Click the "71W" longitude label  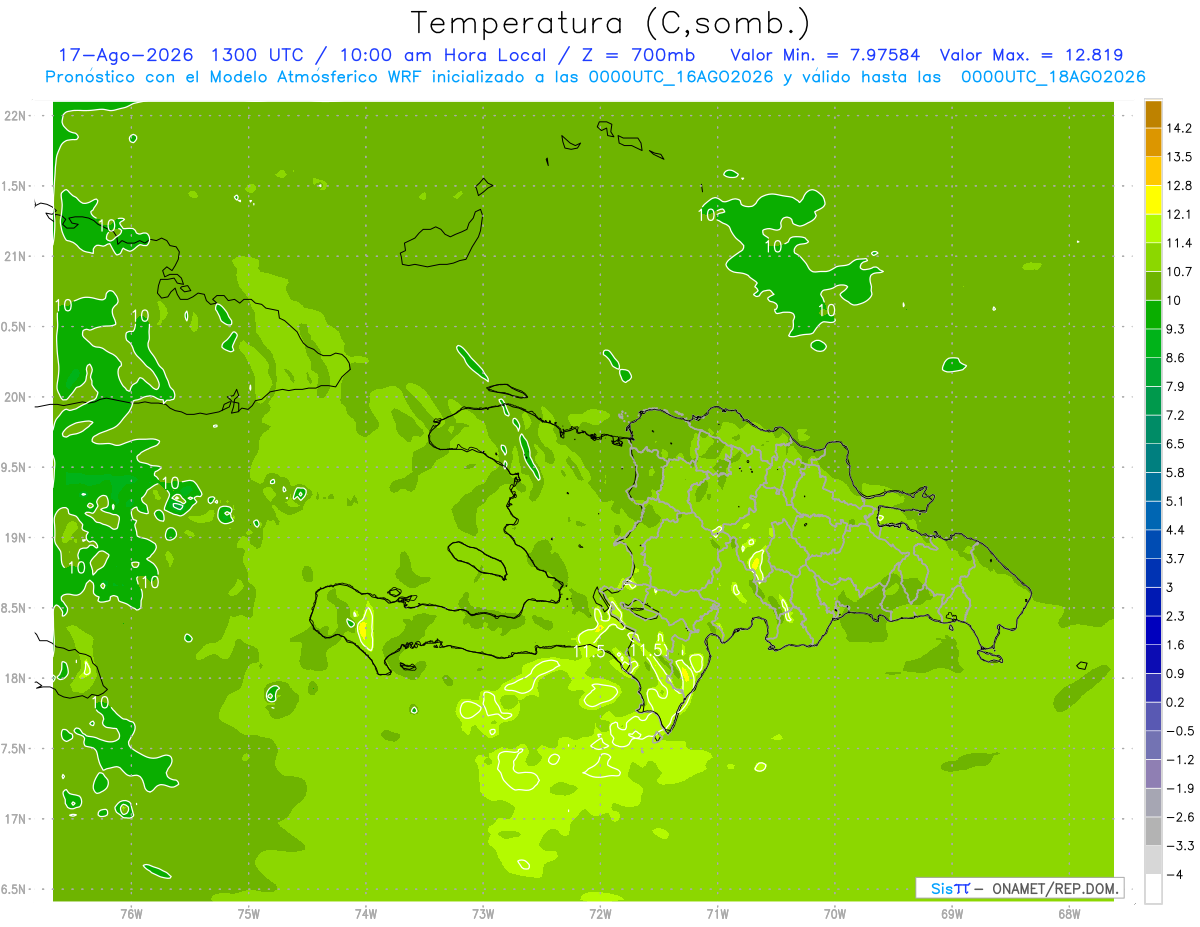717,914
